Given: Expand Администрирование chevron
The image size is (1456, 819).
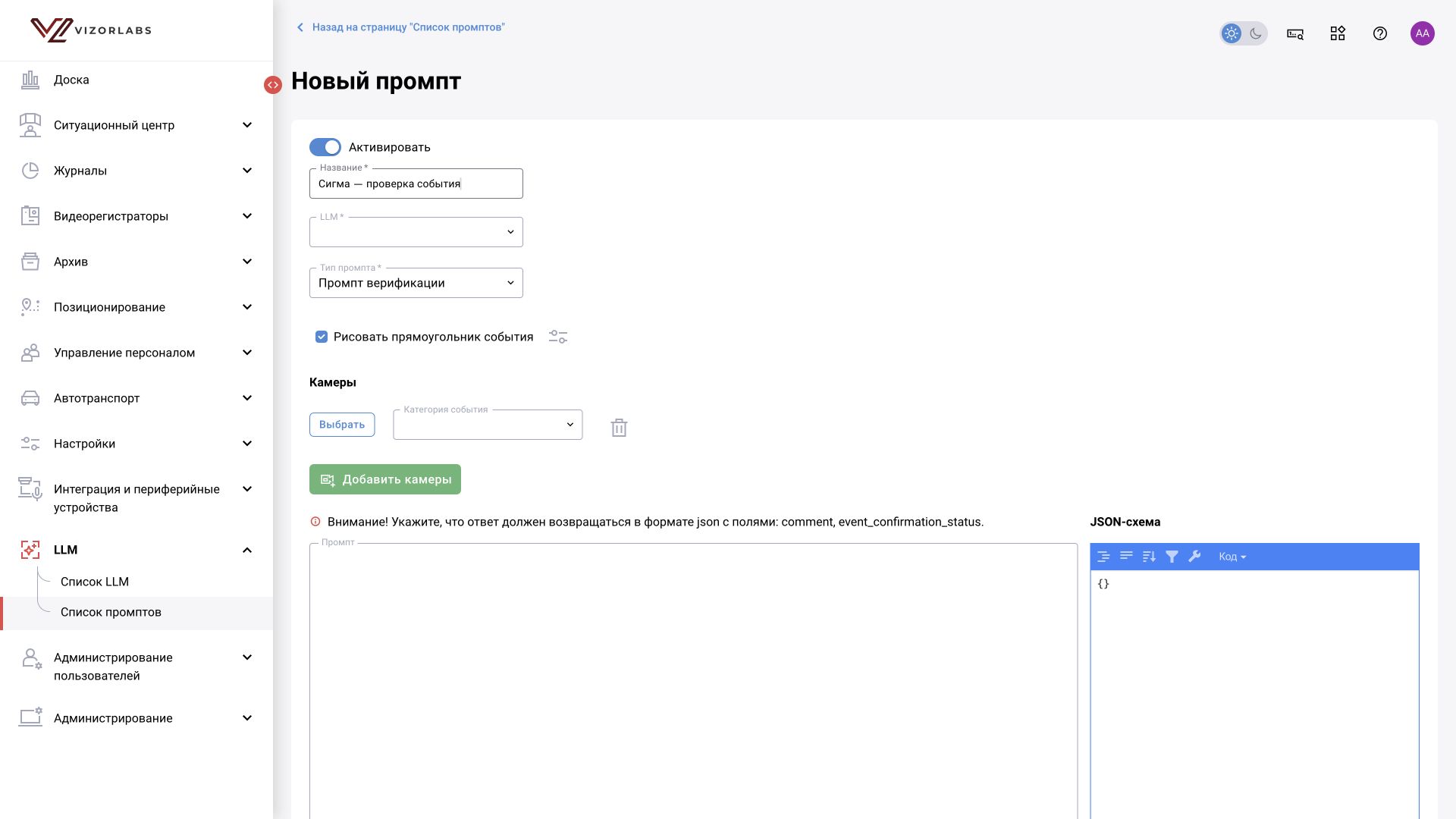Looking at the screenshot, I should (x=247, y=718).
